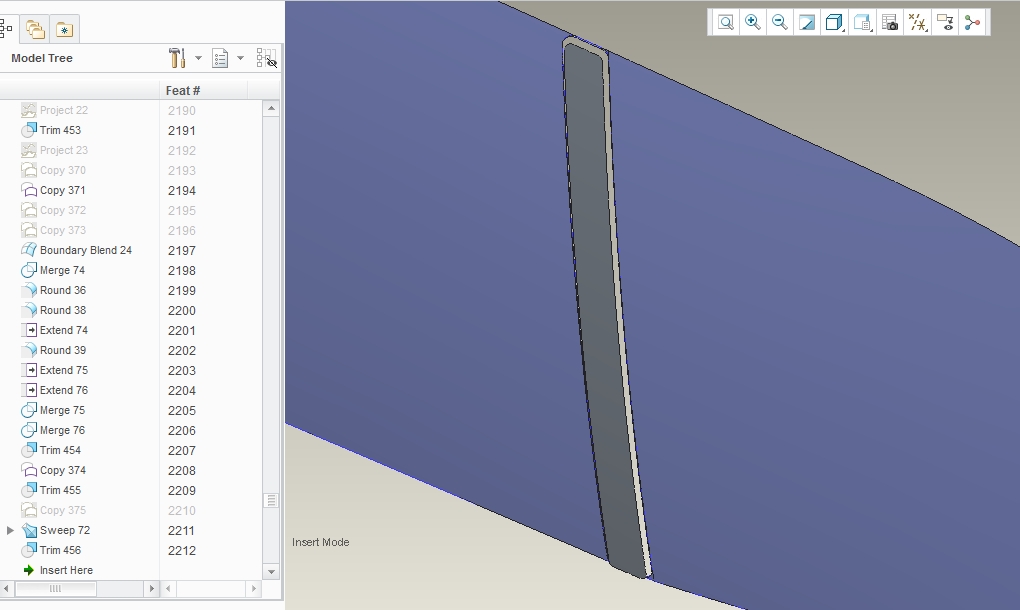Select the Trim 456 feature
The height and width of the screenshot is (610, 1020).
[60, 550]
